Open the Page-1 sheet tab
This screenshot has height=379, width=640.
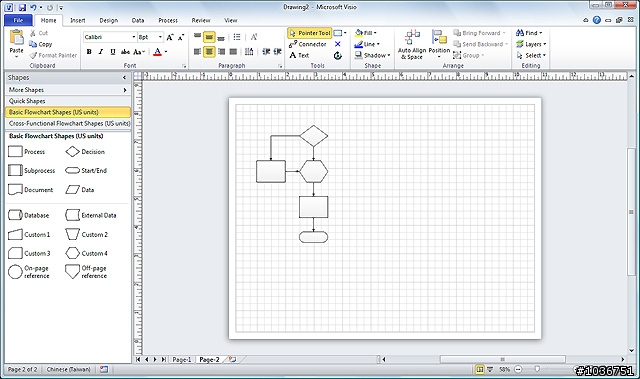pyautogui.click(x=181, y=359)
